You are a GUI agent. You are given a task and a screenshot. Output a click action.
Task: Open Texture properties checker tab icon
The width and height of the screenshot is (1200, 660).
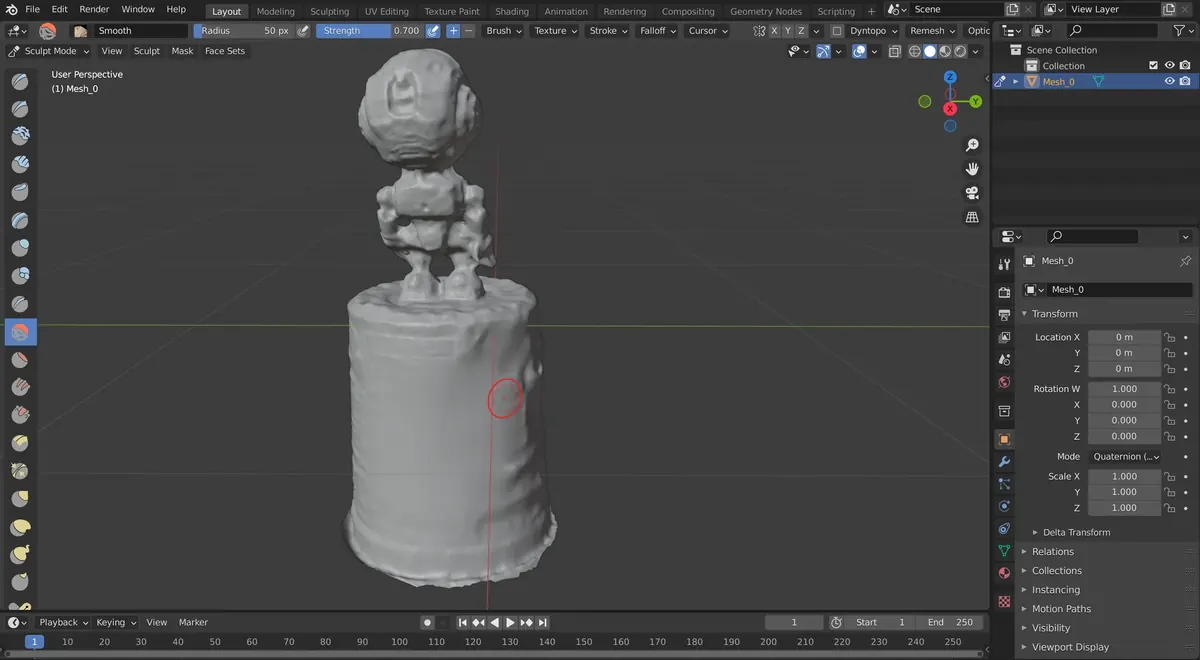tap(1004, 601)
